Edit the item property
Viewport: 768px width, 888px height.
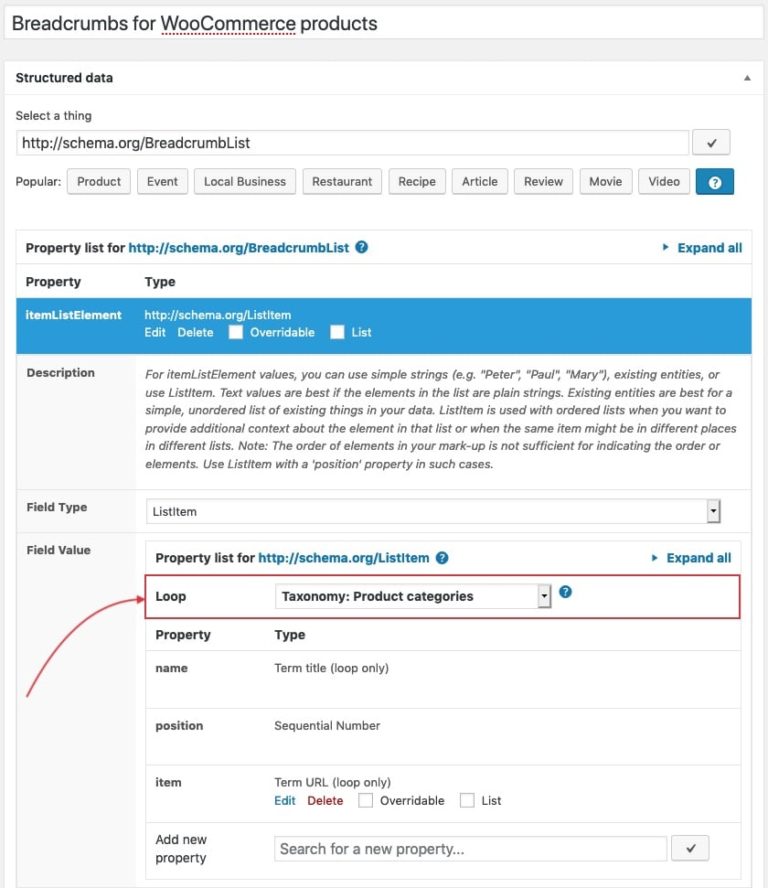[285, 800]
